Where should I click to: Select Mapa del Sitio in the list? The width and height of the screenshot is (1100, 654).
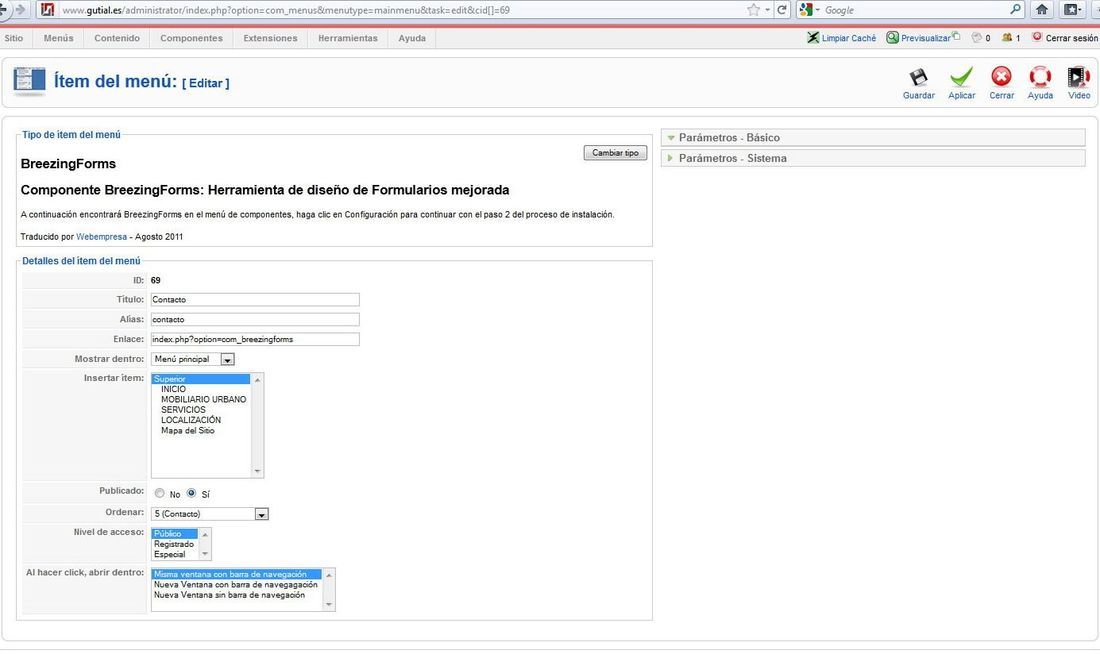pyautogui.click(x=201, y=431)
